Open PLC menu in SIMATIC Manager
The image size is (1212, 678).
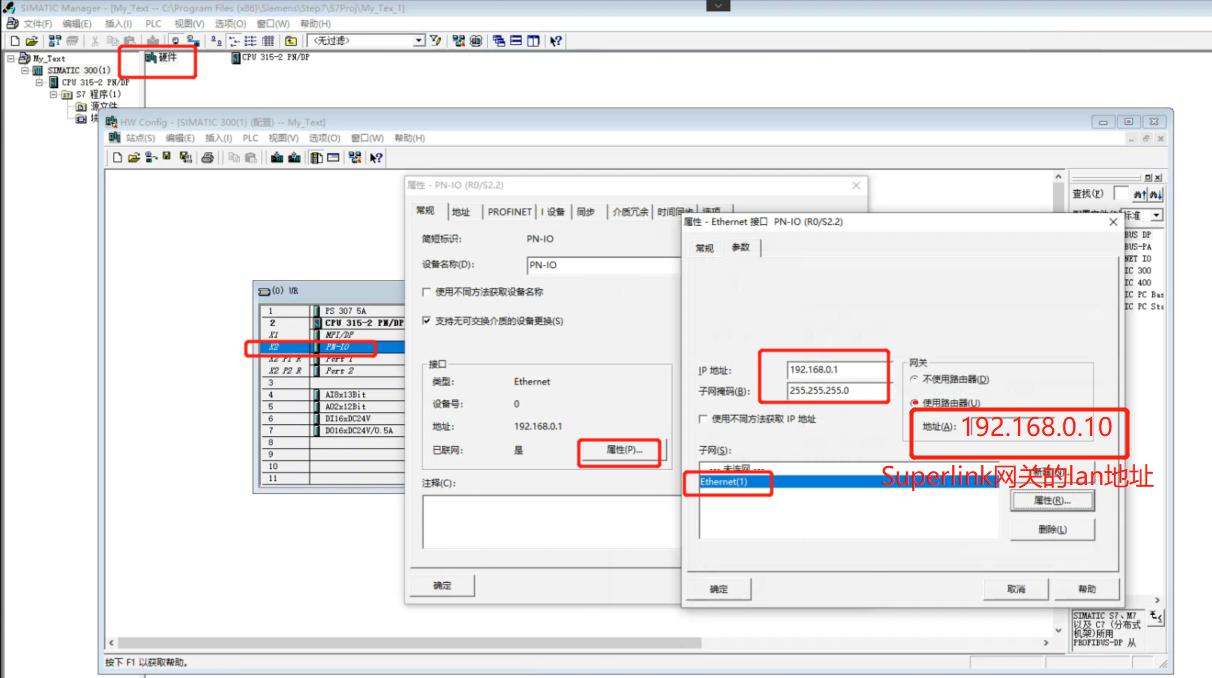[x=153, y=23]
